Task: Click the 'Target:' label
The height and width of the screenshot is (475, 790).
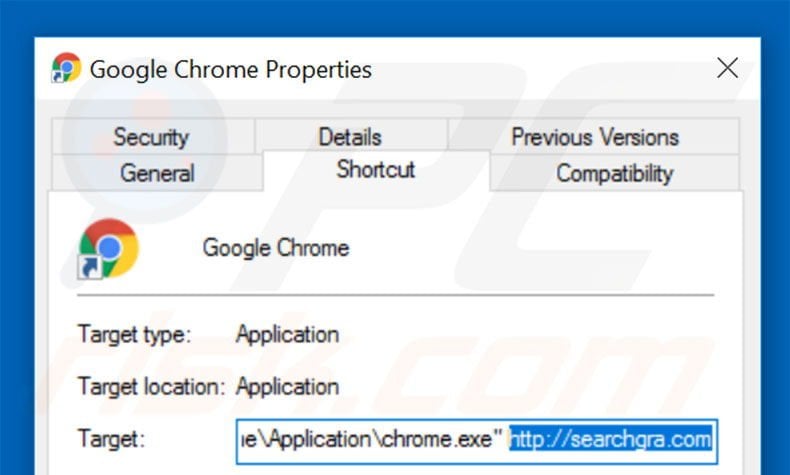Action: [x=111, y=439]
